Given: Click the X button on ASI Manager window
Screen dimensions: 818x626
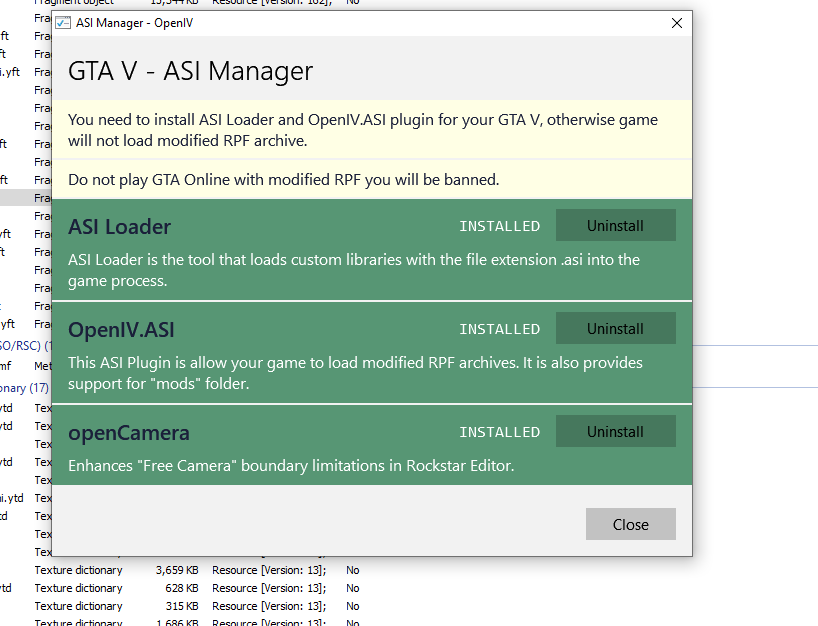Looking at the screenshot, I should pyautogui.click(x=677, y=23).
